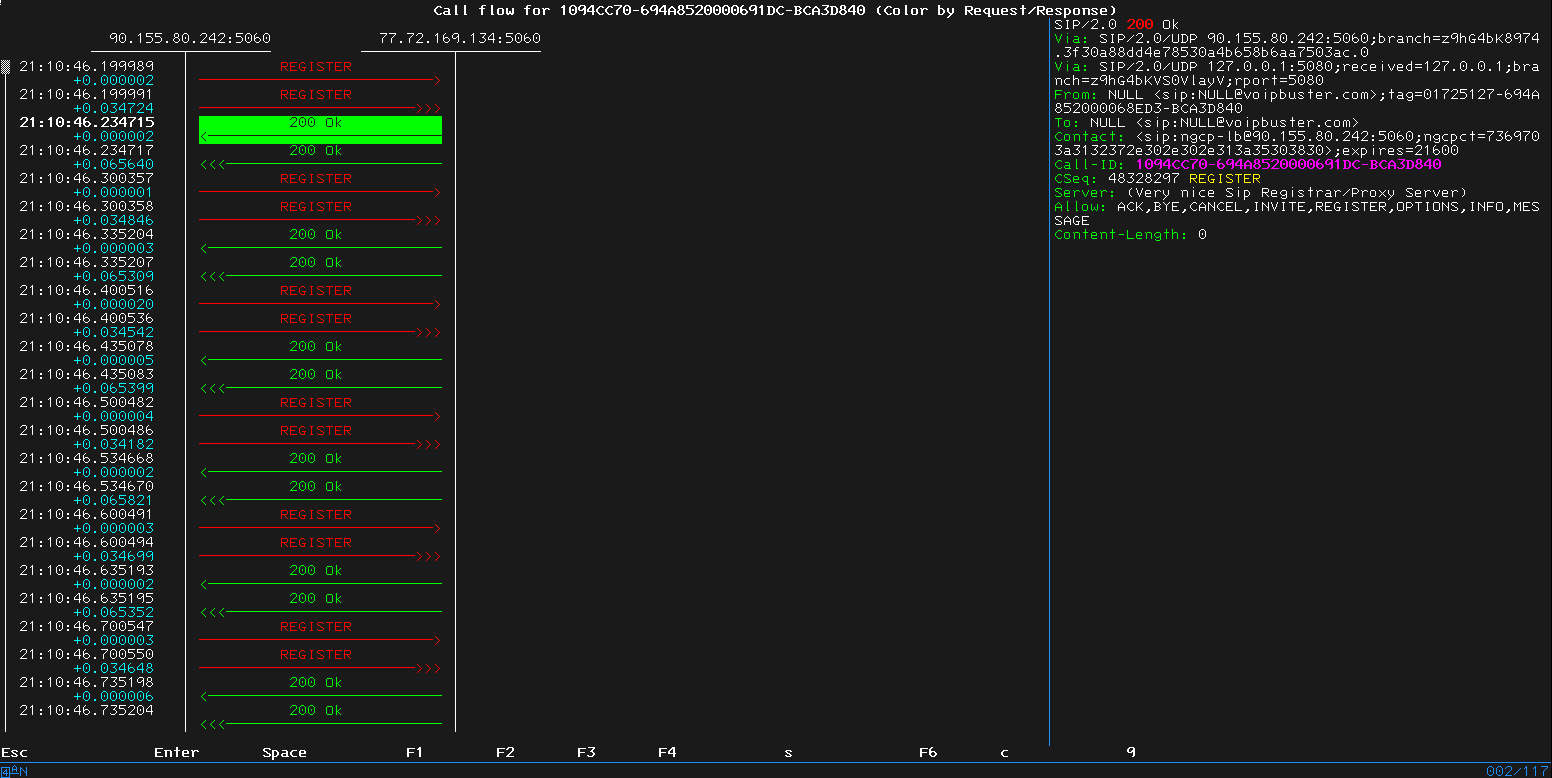Click the F2 key hint in footer
This screenshot has width=1552, height=778.
[505, 752]
